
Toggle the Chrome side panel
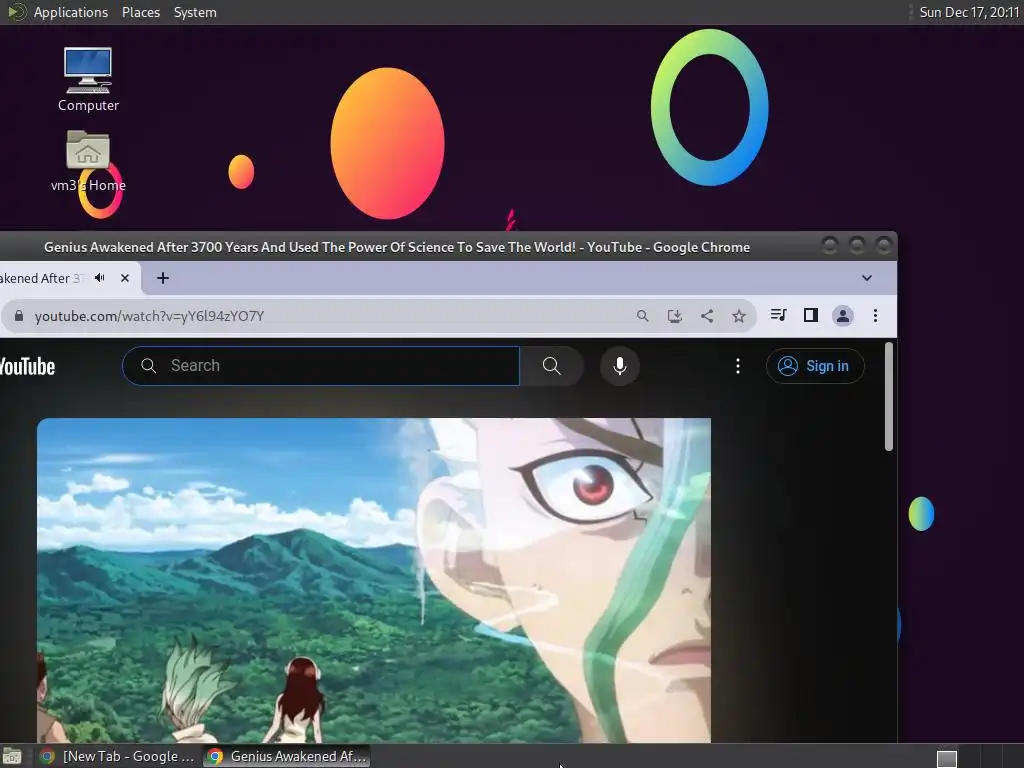pos(810,315)
